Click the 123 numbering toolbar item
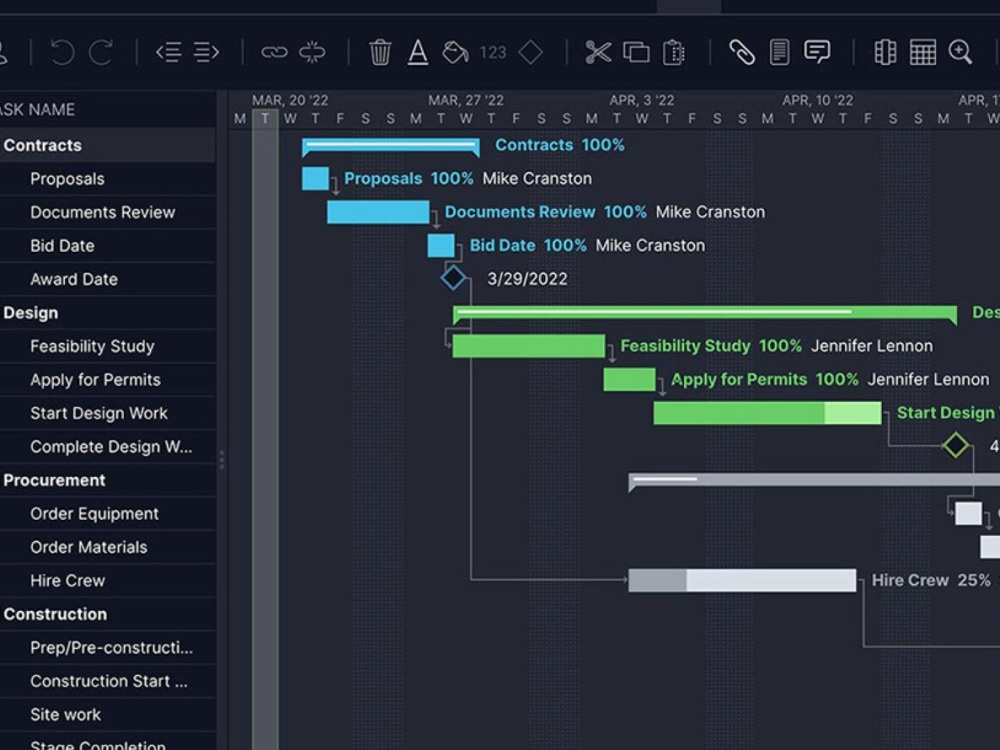The width and height of the screenshot is (1000, 750). 493,52
